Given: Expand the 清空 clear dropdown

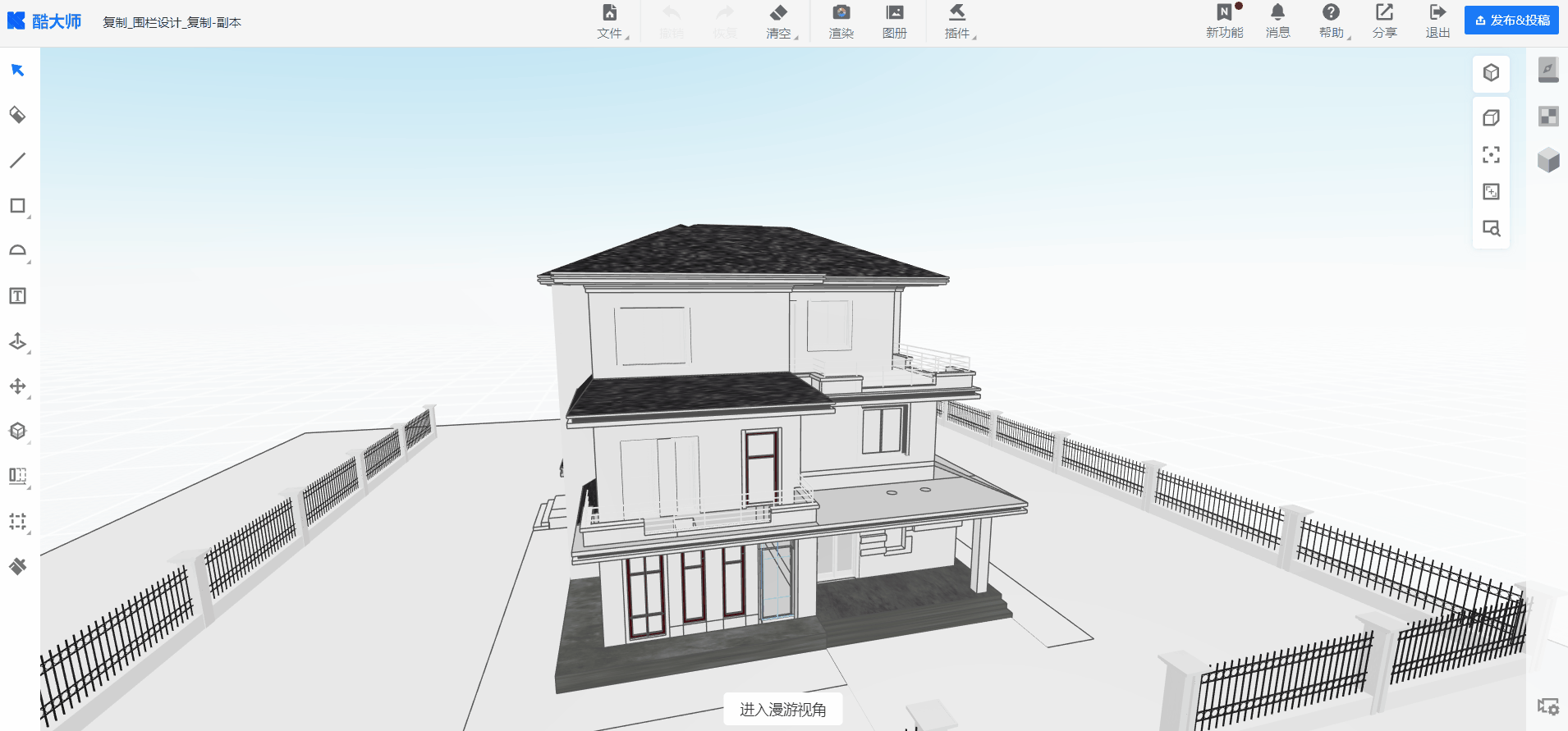Looking at the screenshot, I should (779, 22).
